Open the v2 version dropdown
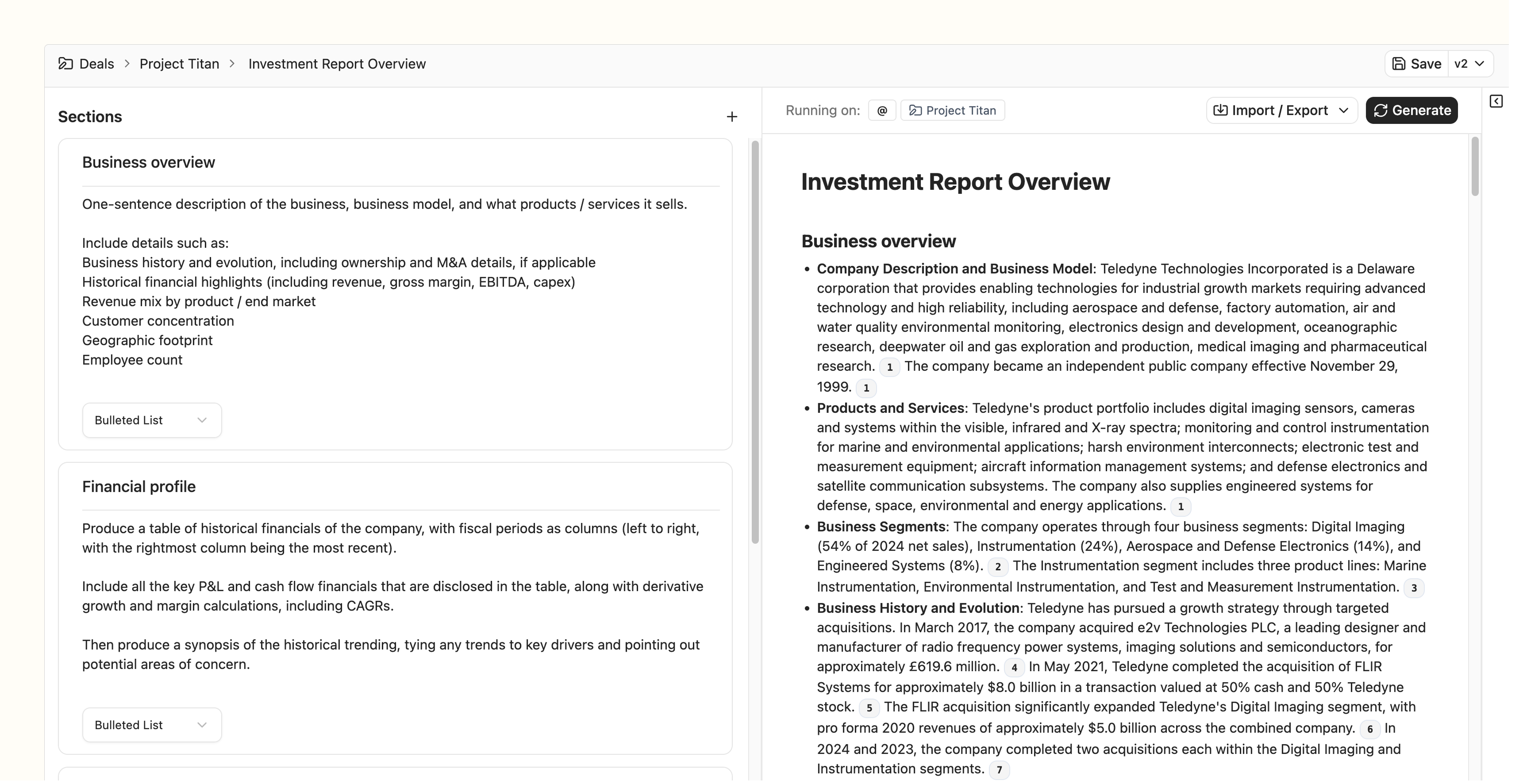This screenshot has width=1527, height=784. pyautogui.click(x=1469, y=64)
